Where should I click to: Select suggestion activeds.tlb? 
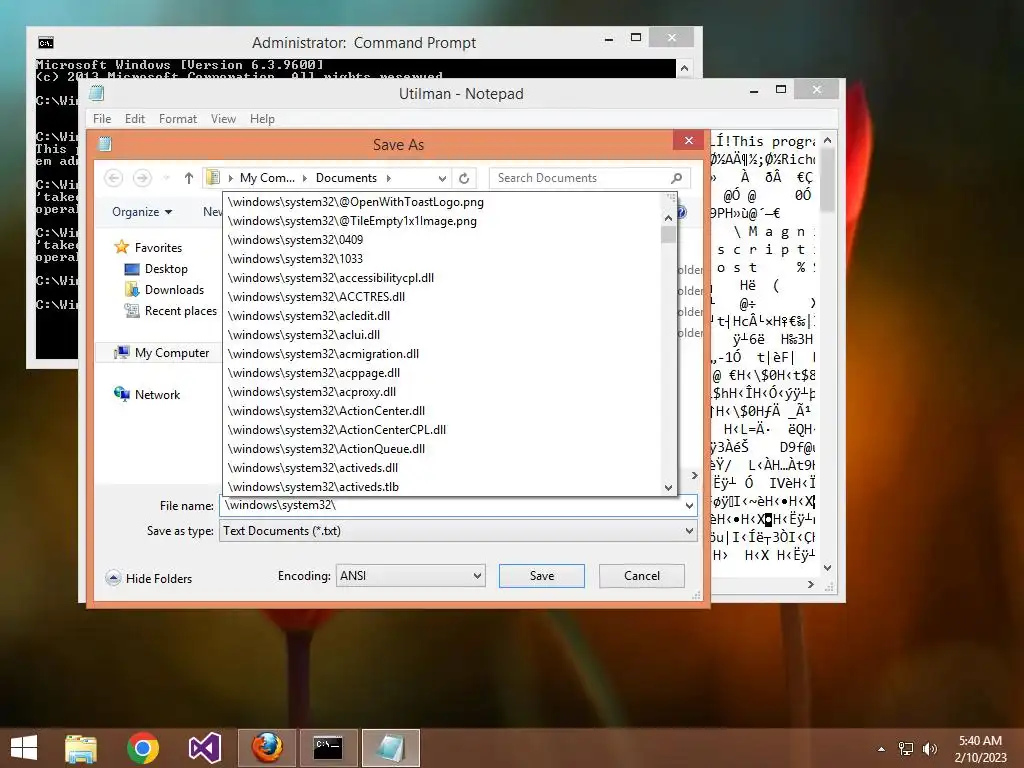[x=442, y=487]
